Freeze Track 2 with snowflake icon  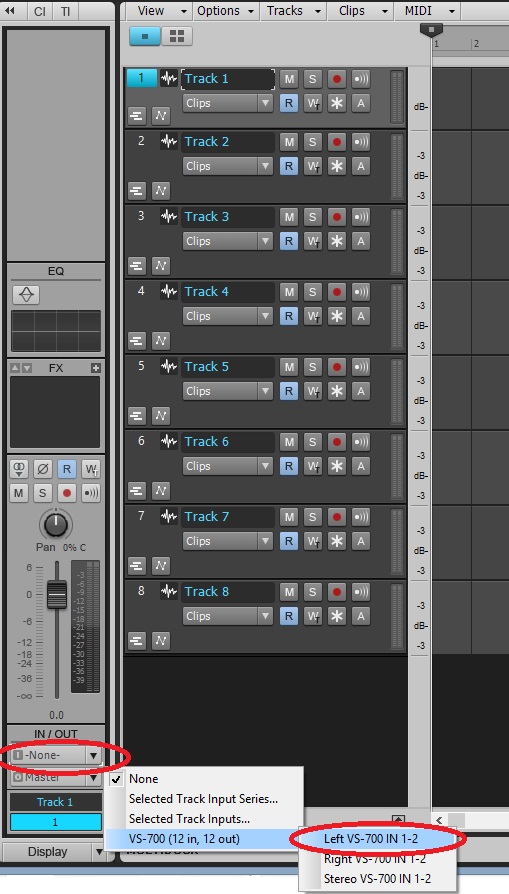point(337,166)
